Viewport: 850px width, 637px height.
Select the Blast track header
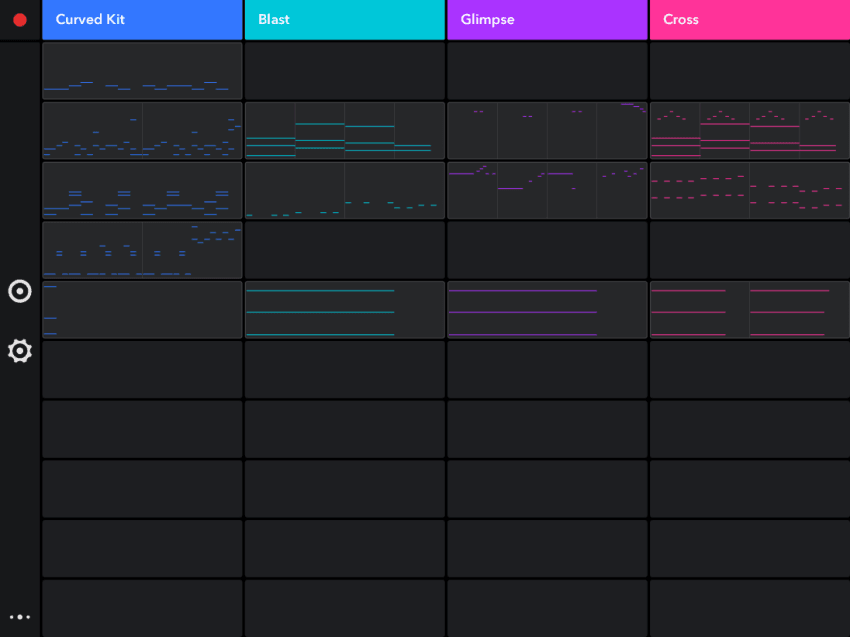click(344, 19)
